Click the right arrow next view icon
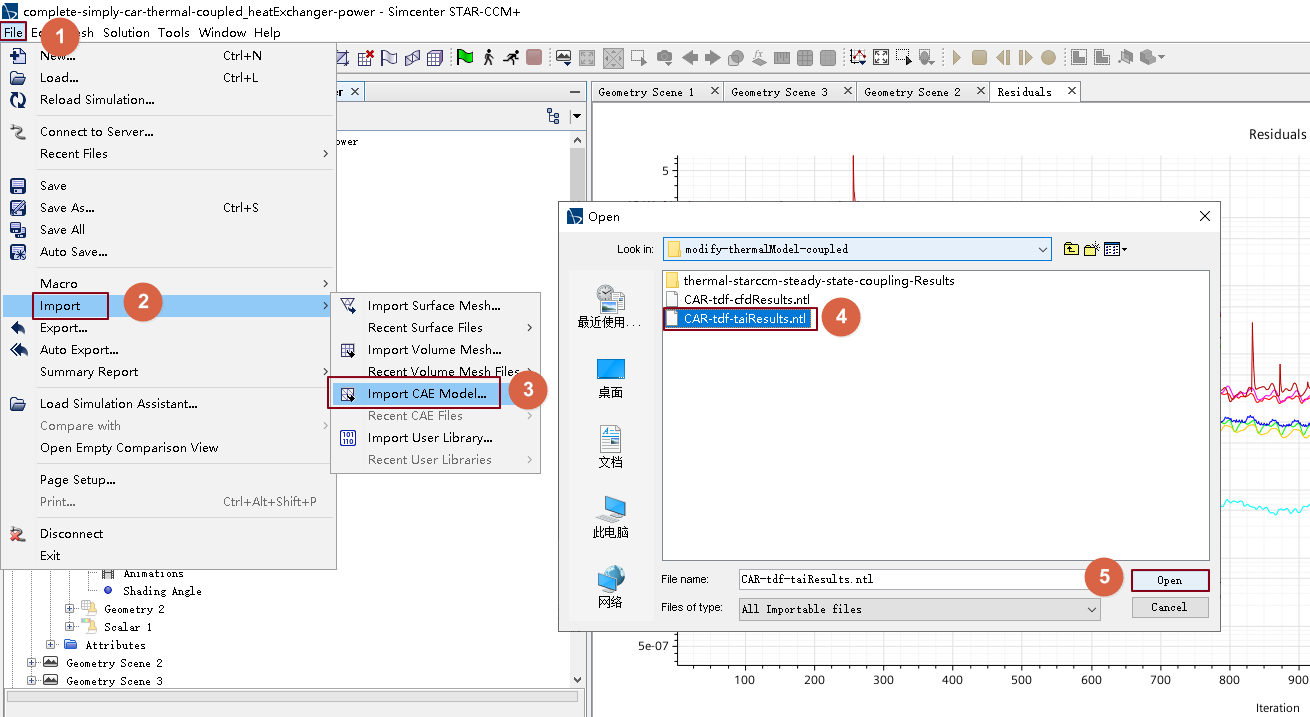This screenshot has width=1310, height=717. (712, 57)
